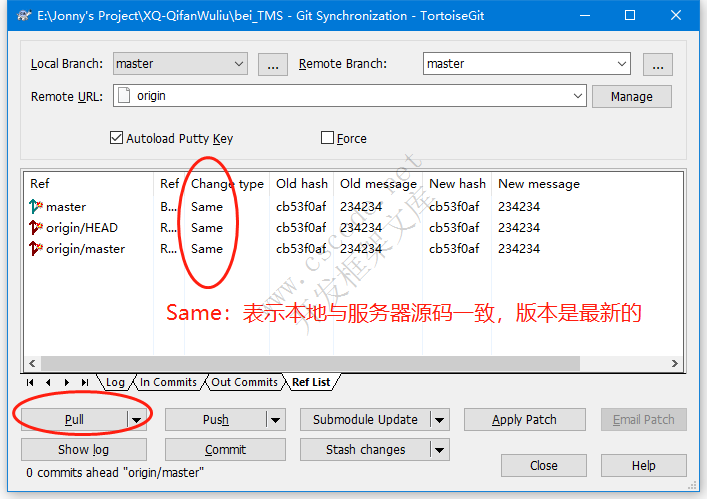
Task: Go to next tab with tab scroll arrow
Action: (67, 382)
